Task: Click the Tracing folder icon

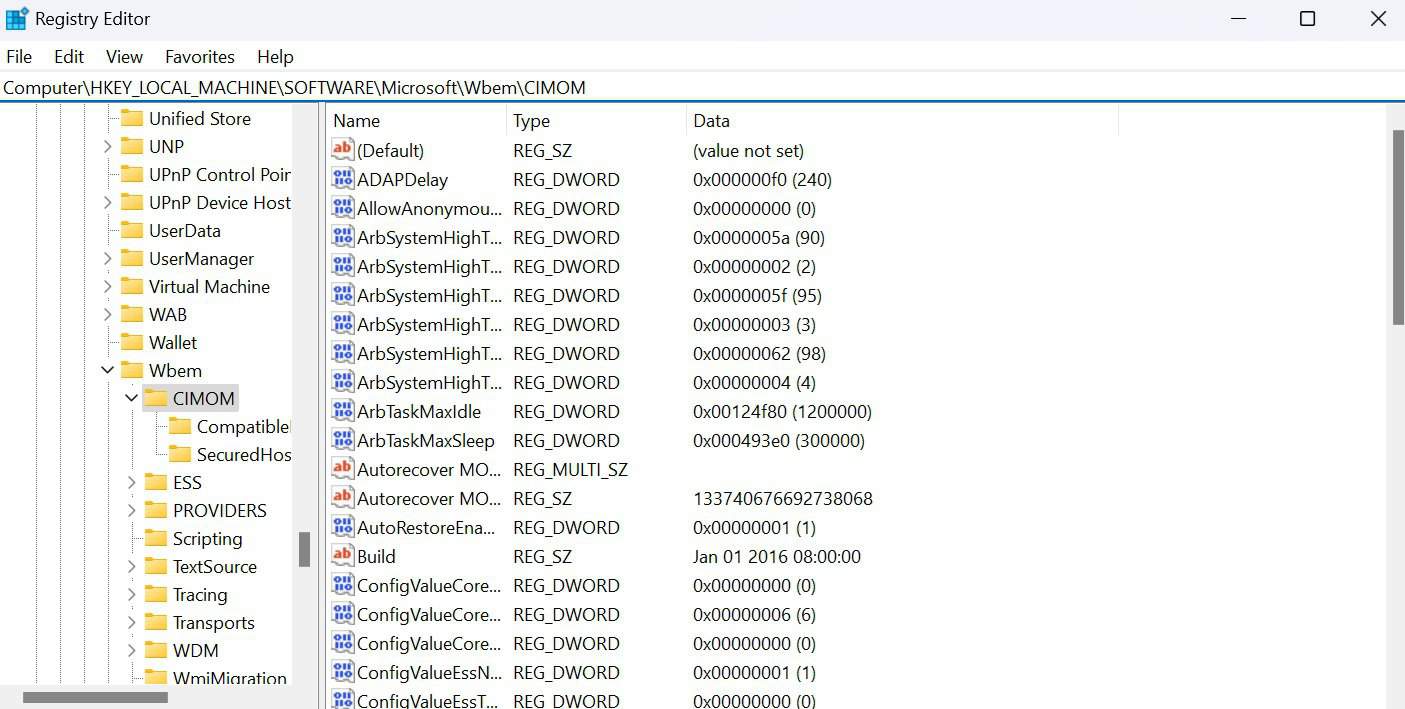Action: tap(156, 594)
